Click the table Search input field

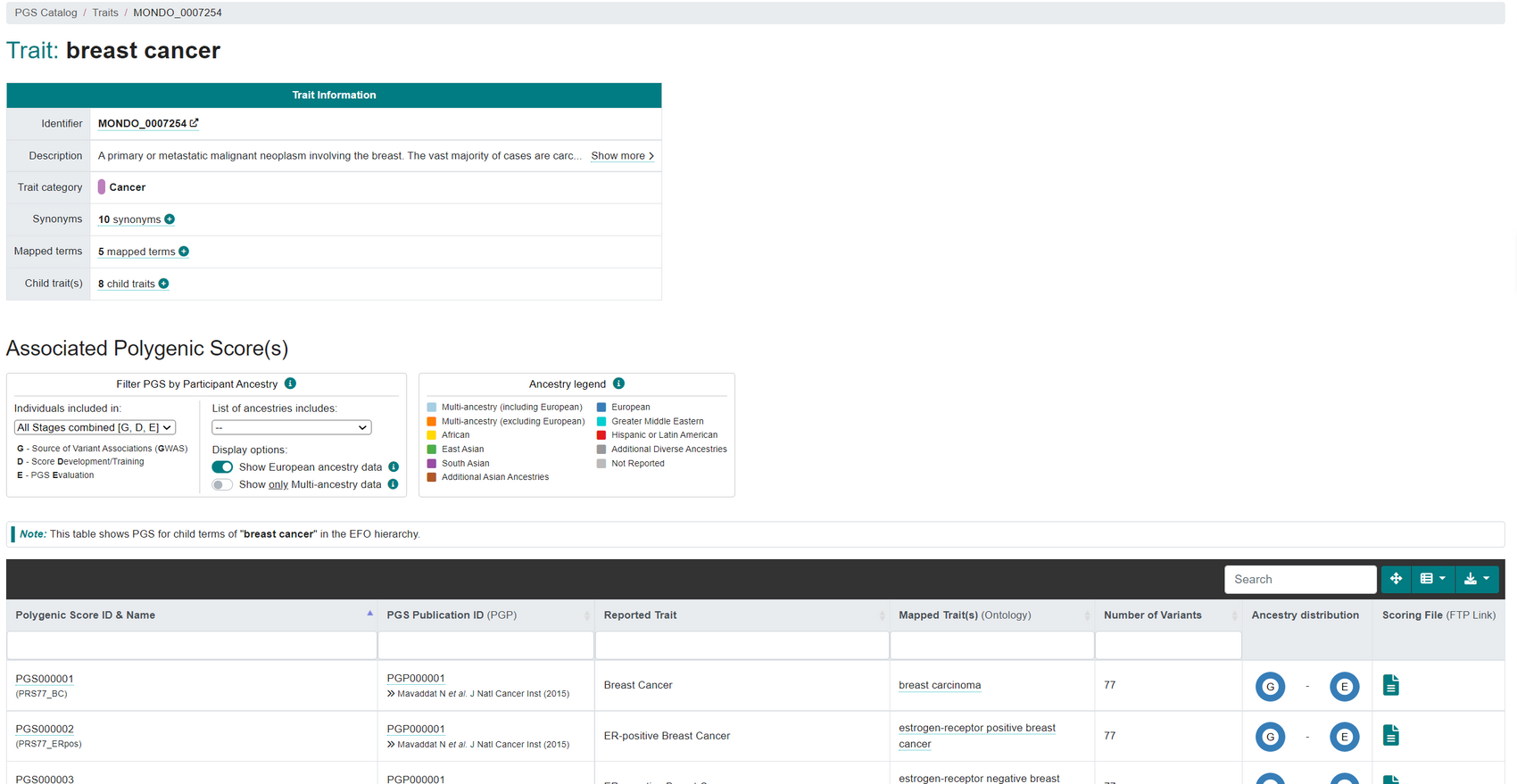1299,579
